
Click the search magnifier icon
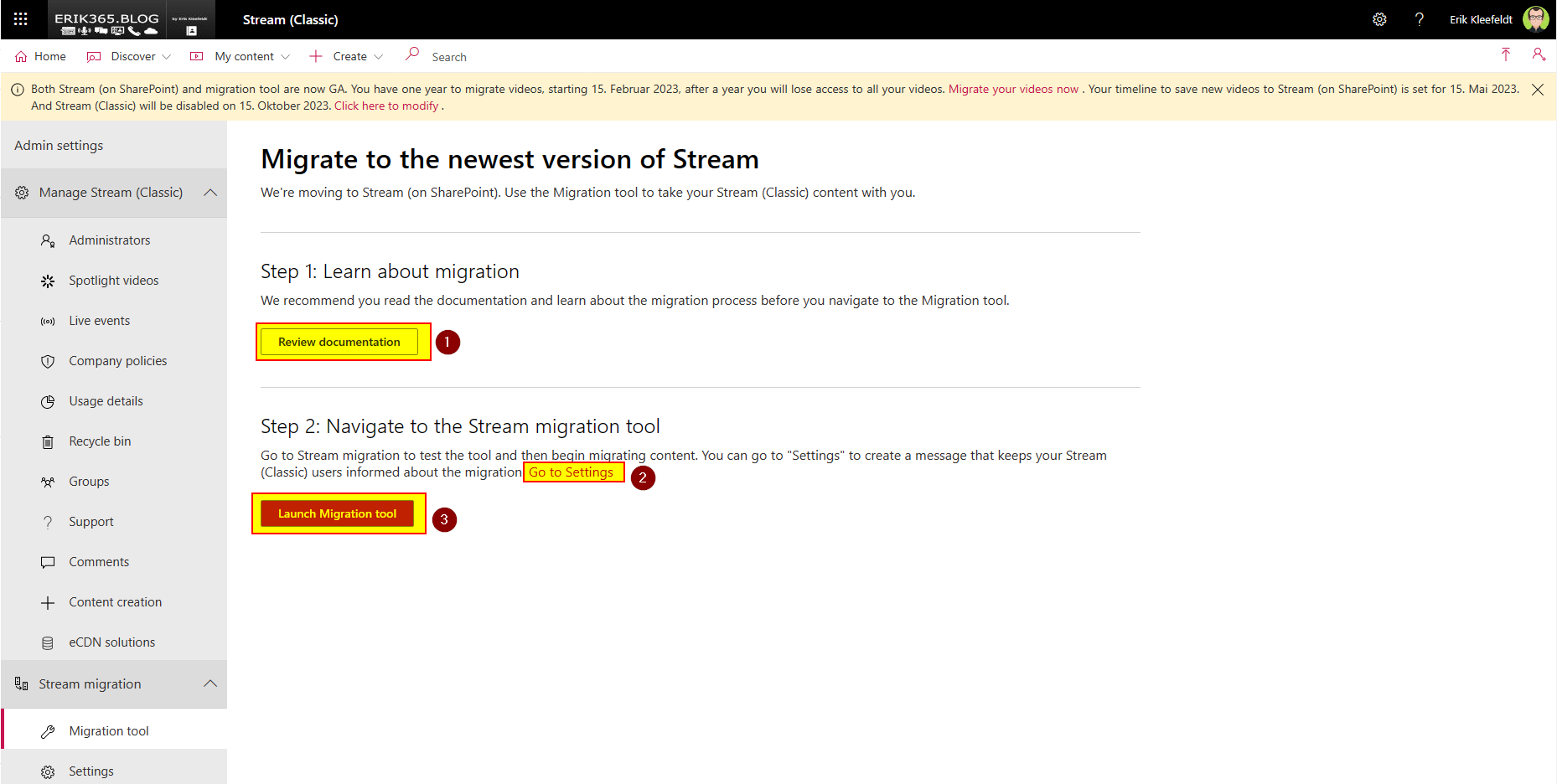(412, 54)
